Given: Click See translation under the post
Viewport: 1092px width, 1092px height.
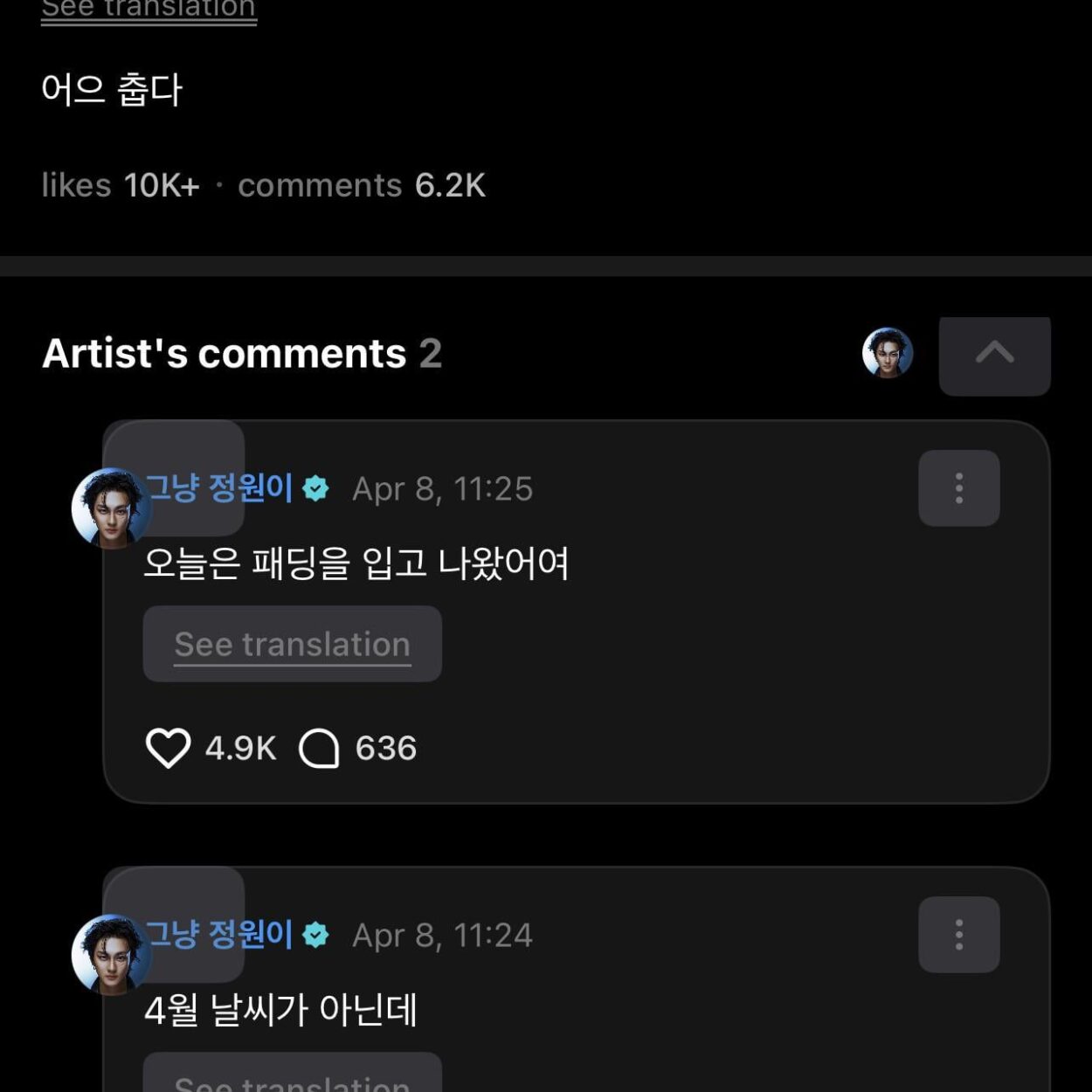Looking at the screenshot, I should pos(148,9).
